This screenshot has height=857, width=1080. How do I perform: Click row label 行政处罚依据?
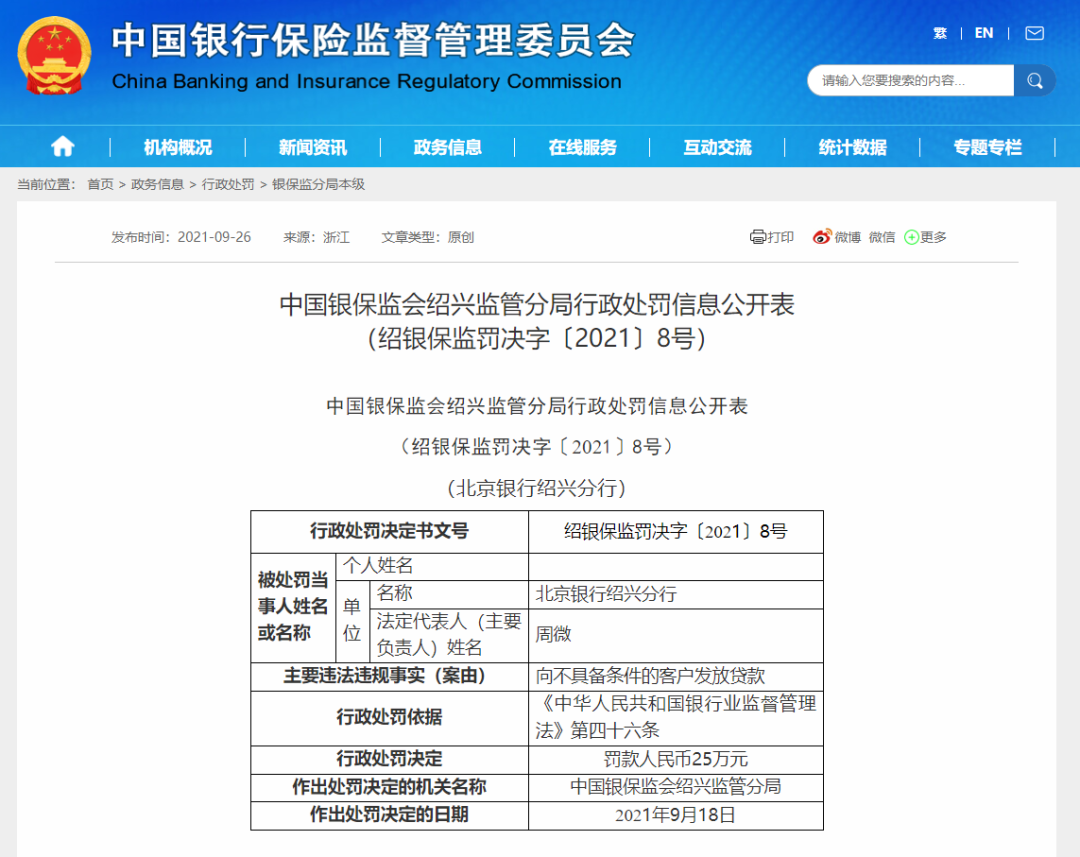[390, 717]
